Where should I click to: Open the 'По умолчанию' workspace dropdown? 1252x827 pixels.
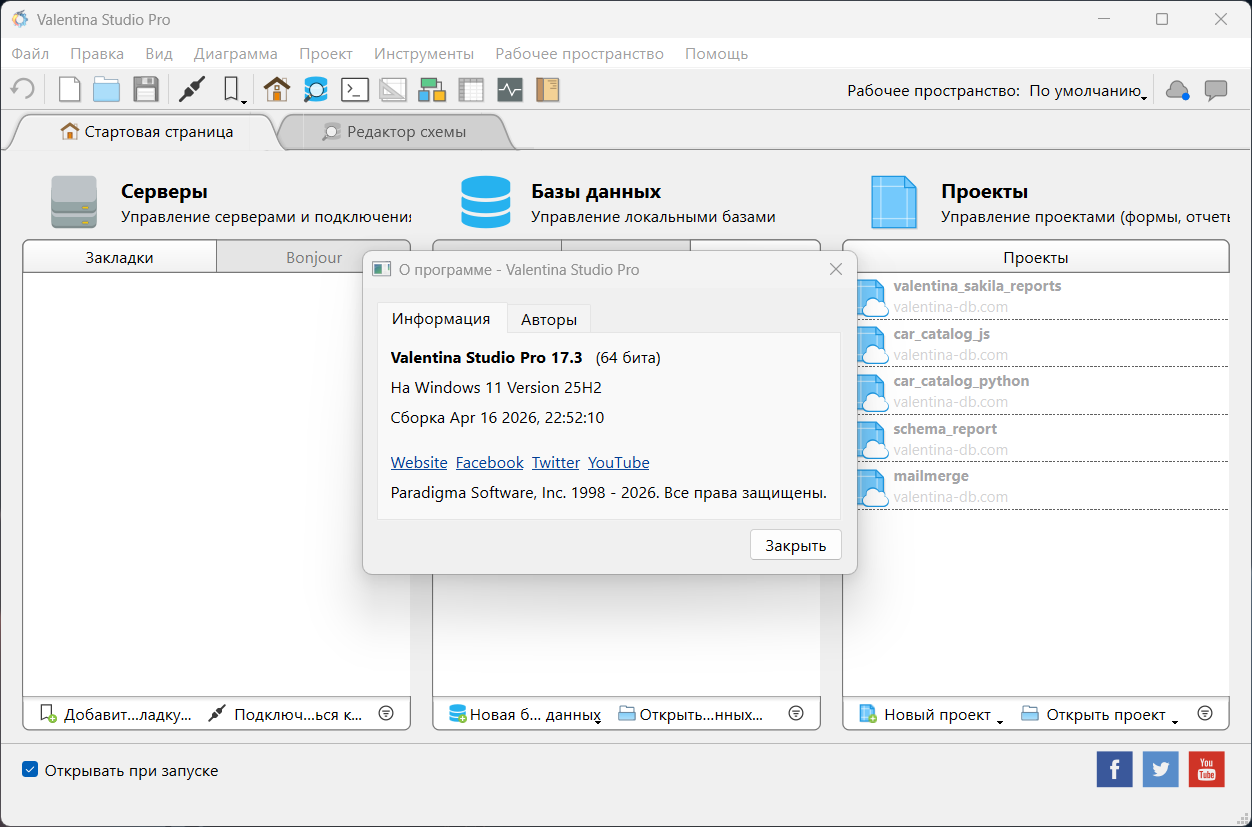click(1087, 90)
